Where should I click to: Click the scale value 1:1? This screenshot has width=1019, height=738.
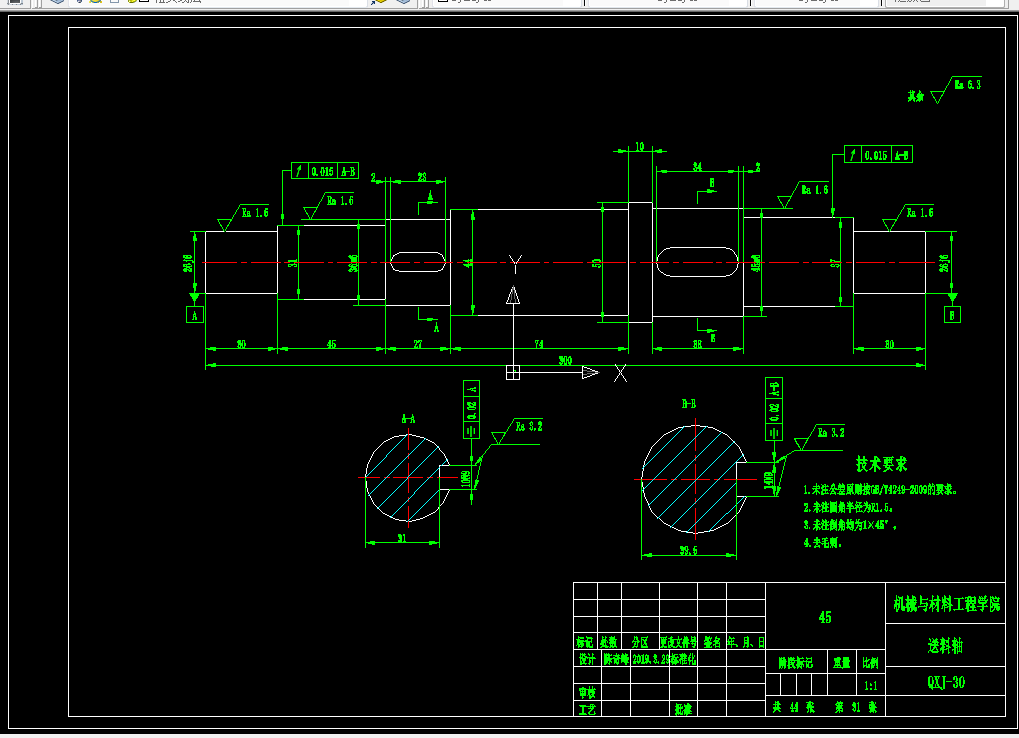click(x=871, y=685)
